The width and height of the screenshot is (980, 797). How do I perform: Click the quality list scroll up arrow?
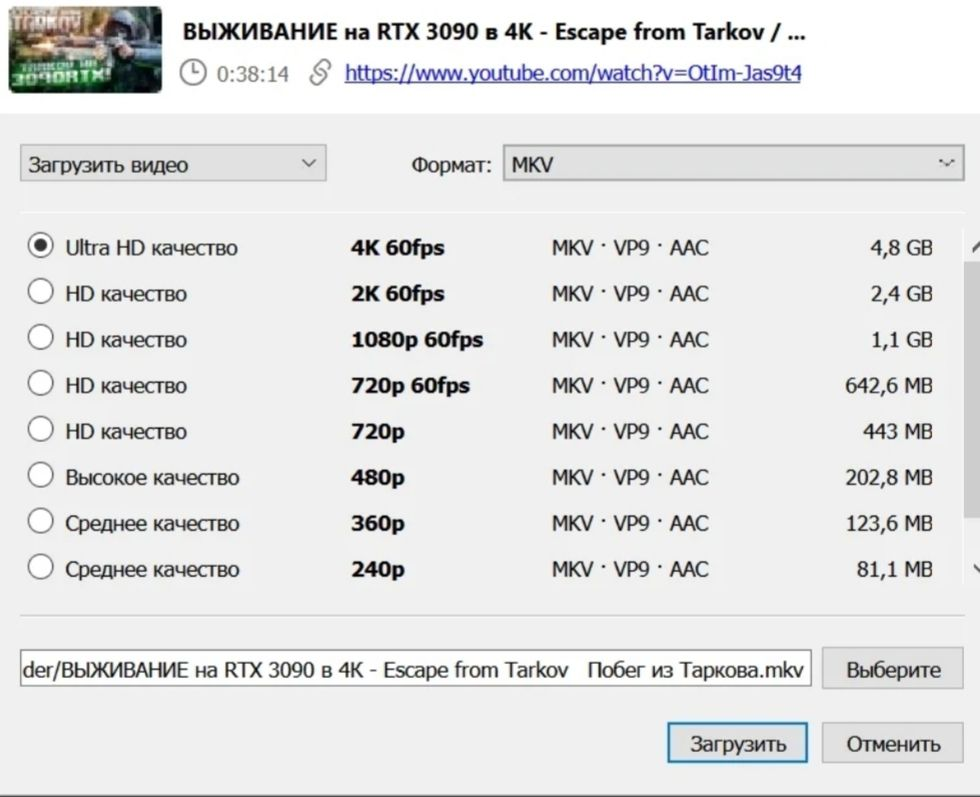pyautogui.click(x=974, y=249)
